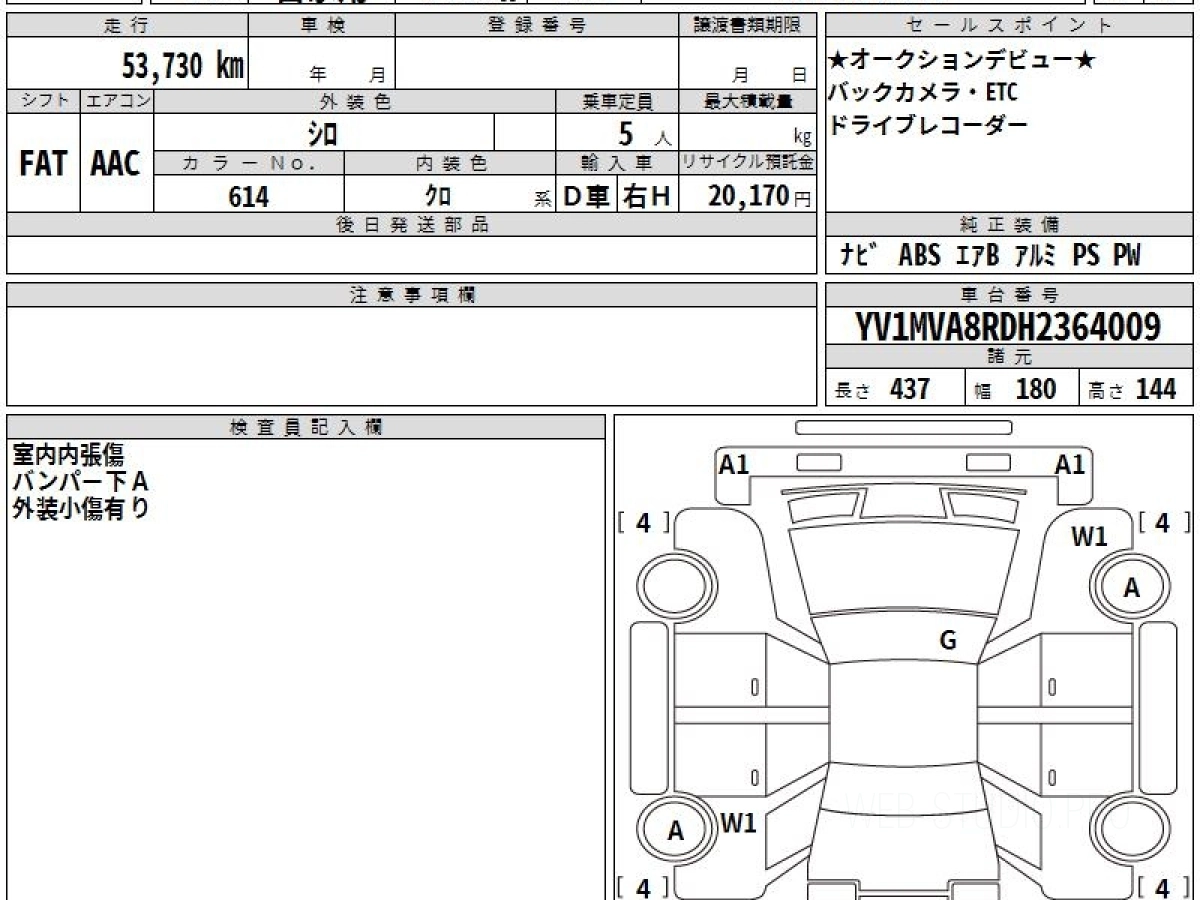Click the exterior color value シロ
The image size is (1200, 900).
coord(322,133)
